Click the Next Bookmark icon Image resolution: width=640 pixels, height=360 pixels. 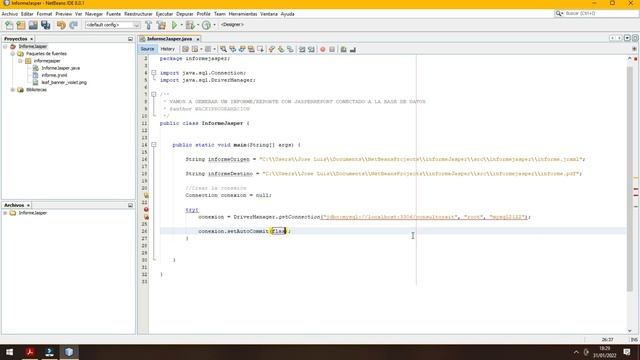point(281,49)
